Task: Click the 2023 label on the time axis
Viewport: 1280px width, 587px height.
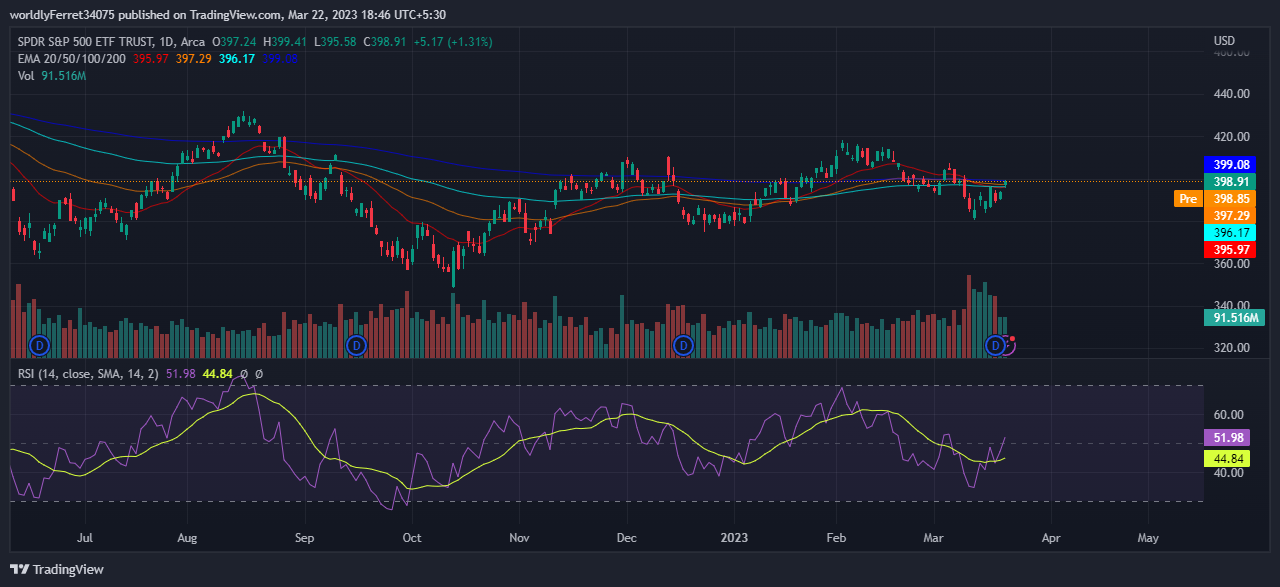Action: [x=735, y=538]
